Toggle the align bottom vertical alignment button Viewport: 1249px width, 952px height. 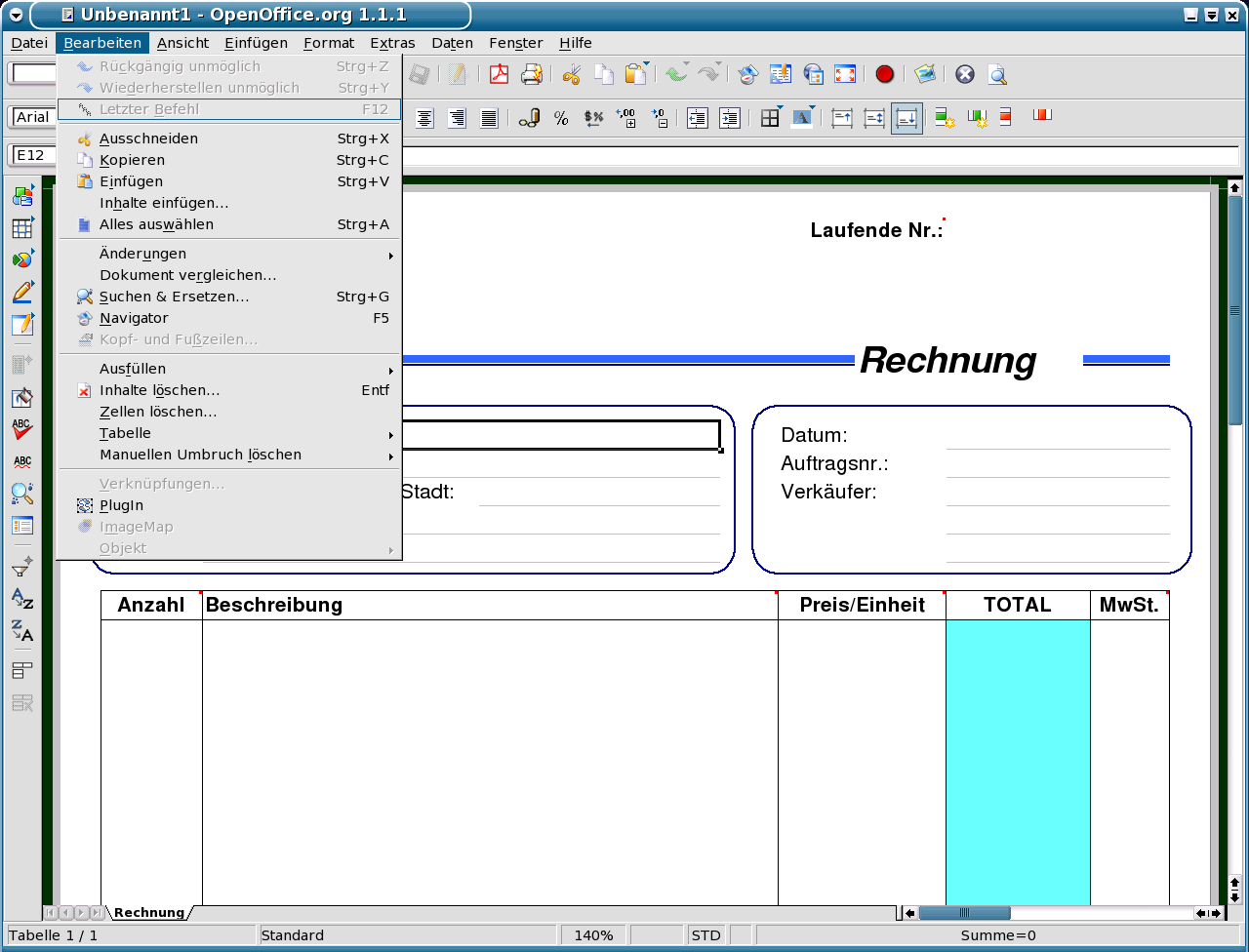pos(907,118)
